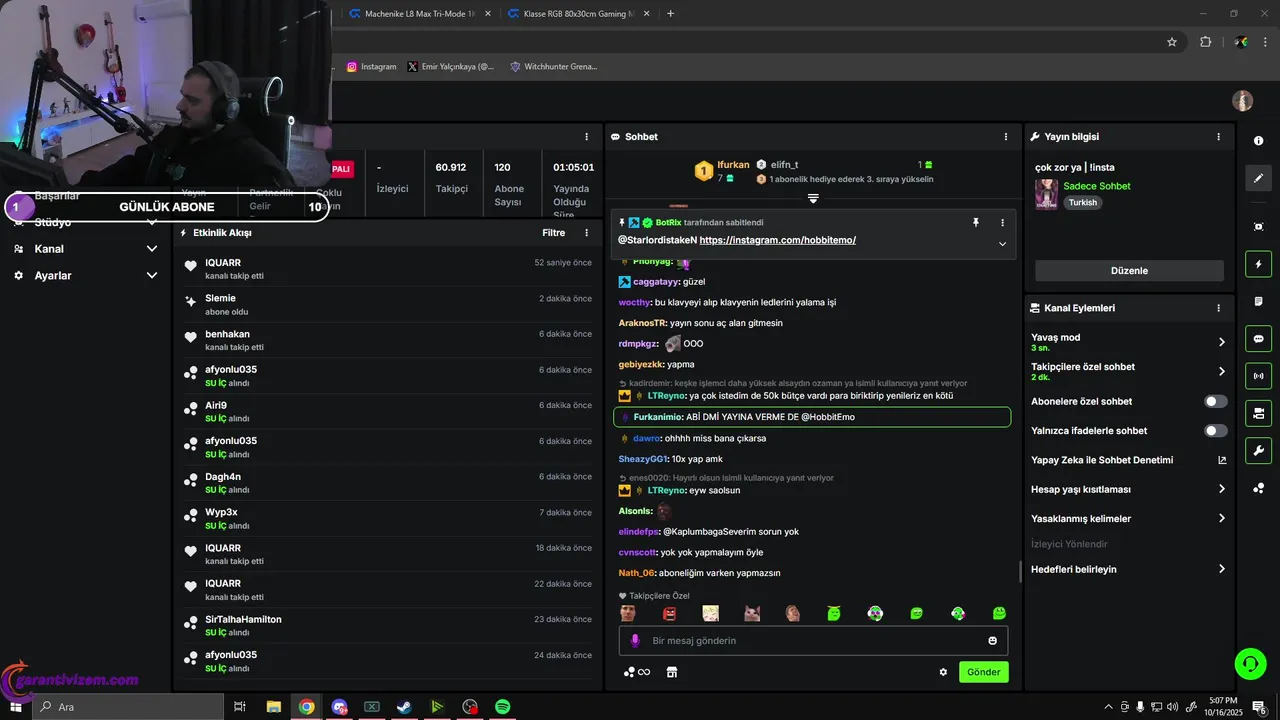Open Steam from the taskbar
This screenshot has height=720, width=1280.
click(x=404, y=707)
